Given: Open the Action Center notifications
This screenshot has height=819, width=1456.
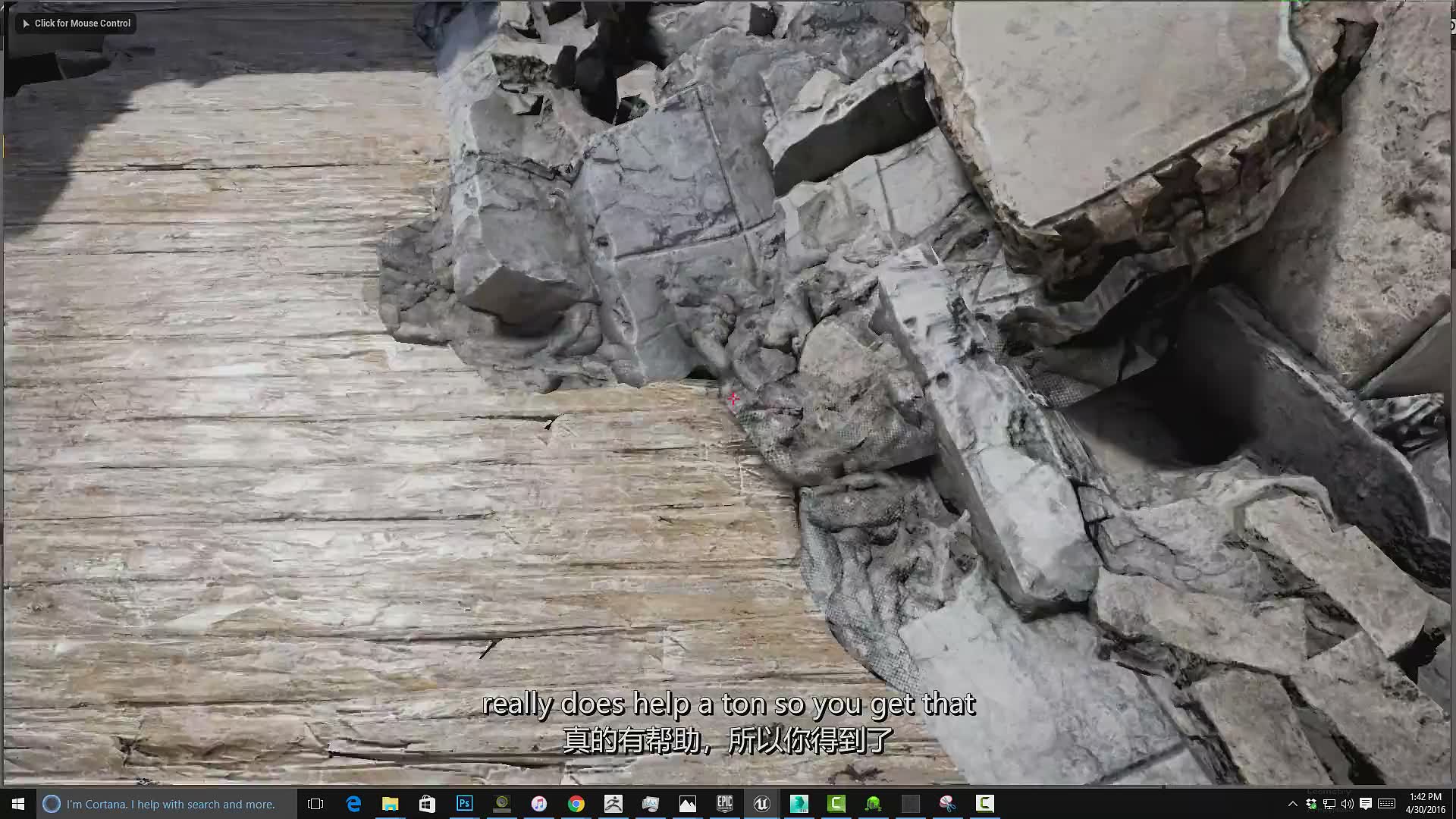Looking at the screenshot, I should pyautogui.click(x=1366, y=804).
